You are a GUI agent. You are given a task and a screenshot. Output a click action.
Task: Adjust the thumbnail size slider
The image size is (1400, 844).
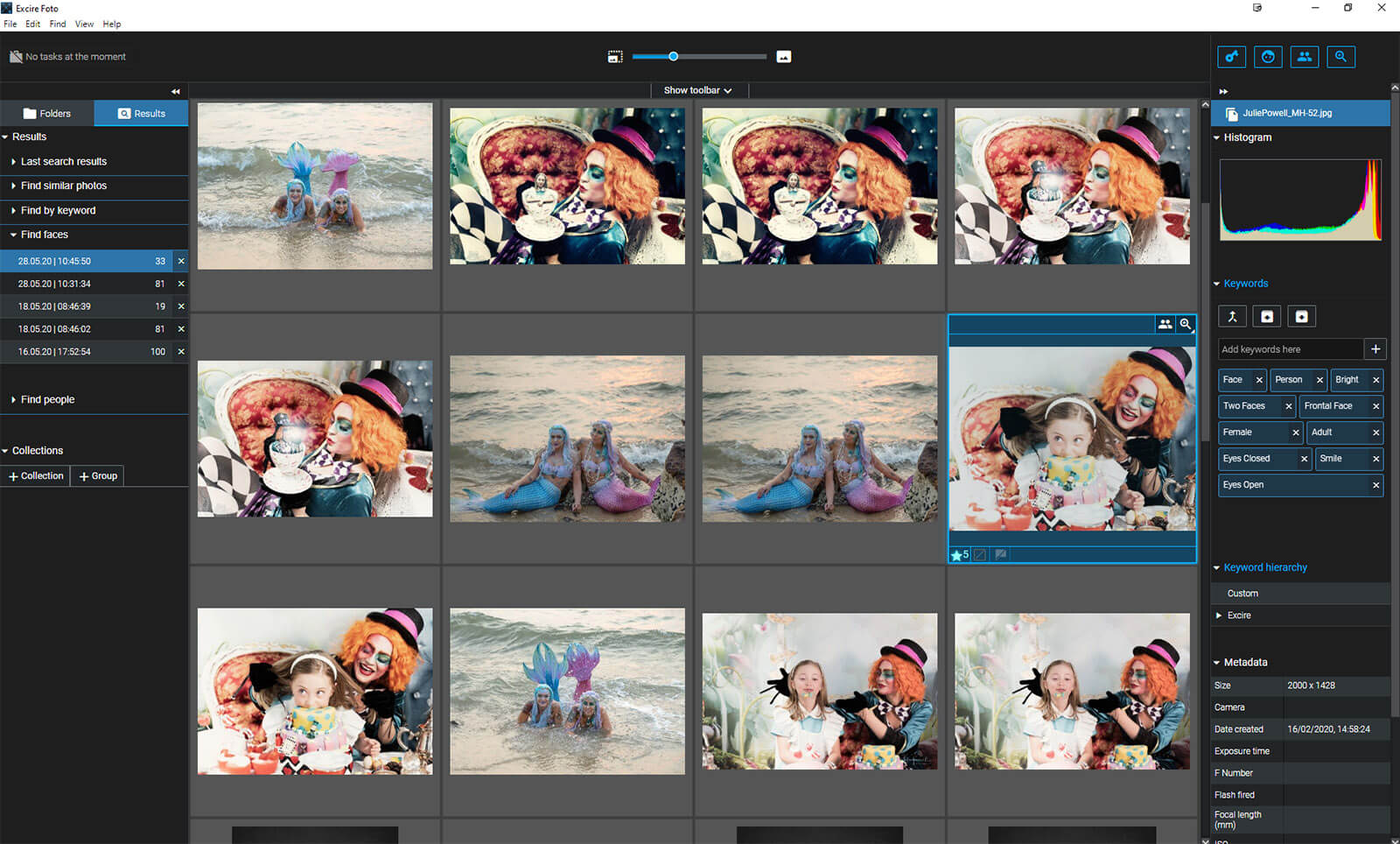673,57
